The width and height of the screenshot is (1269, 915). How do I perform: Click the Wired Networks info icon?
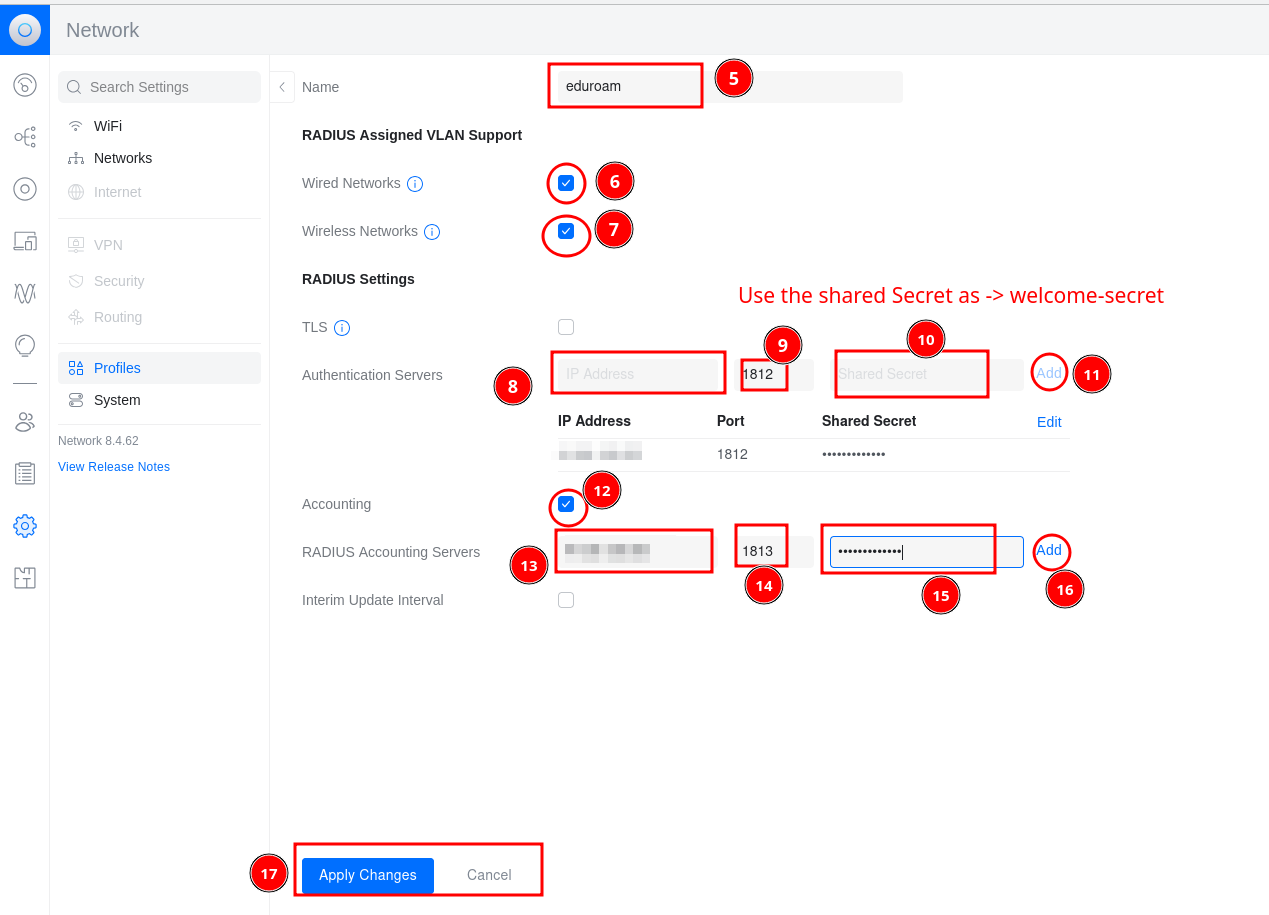415,184
